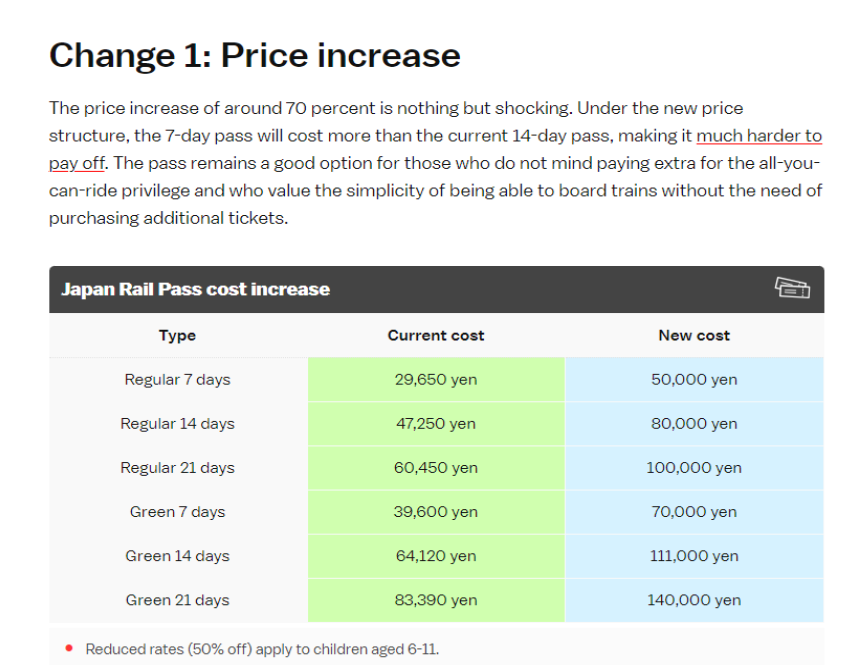The width and height of the screenshot is (845, 665).
Task: Click the 29,650 yen current cost cell
Action: (436, 380)
